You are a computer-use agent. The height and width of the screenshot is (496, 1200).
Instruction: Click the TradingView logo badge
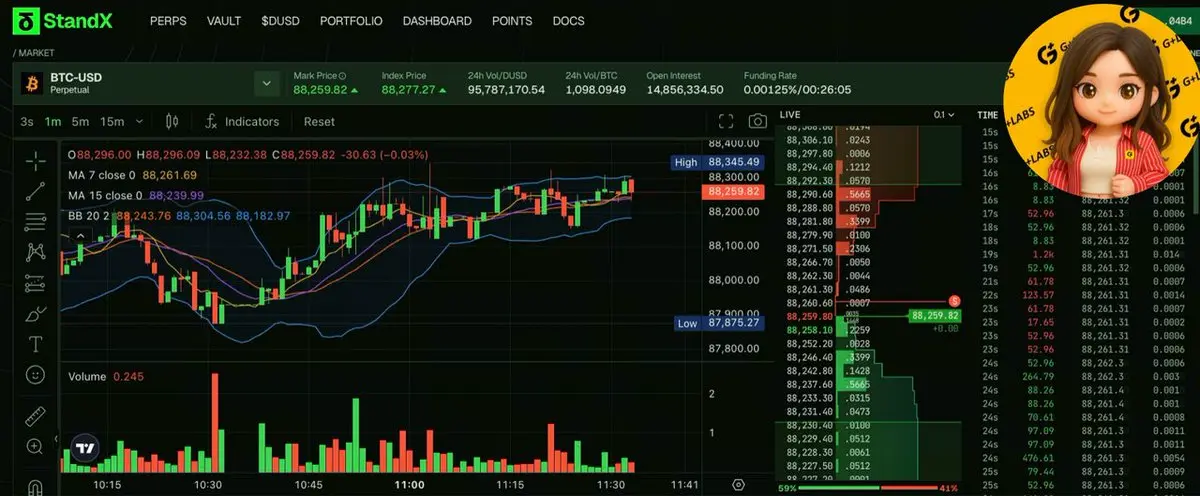(x=86, y=450)
